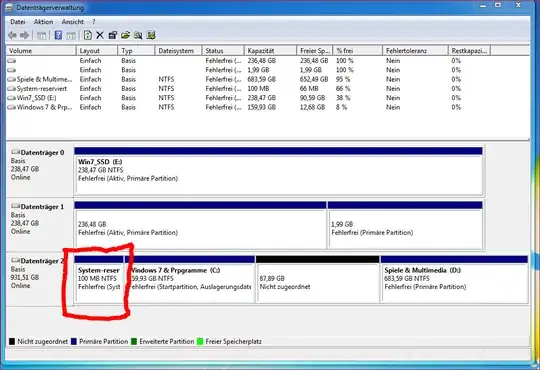Select the Spiele & Multime... volume icon
The height and width of the screenshot is (370, 540).
pos(12,80)
